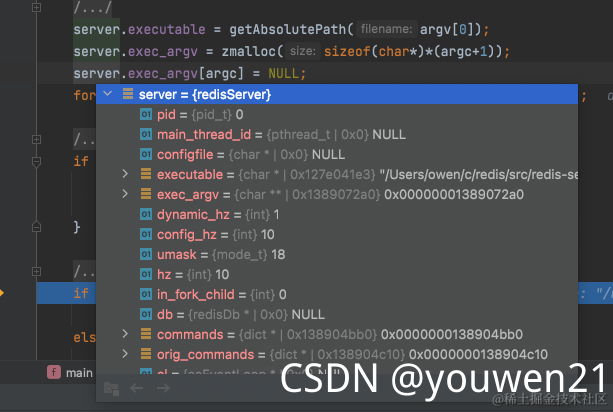Click the hz value icon
This screenshot has height=412, width=613.
146,274
